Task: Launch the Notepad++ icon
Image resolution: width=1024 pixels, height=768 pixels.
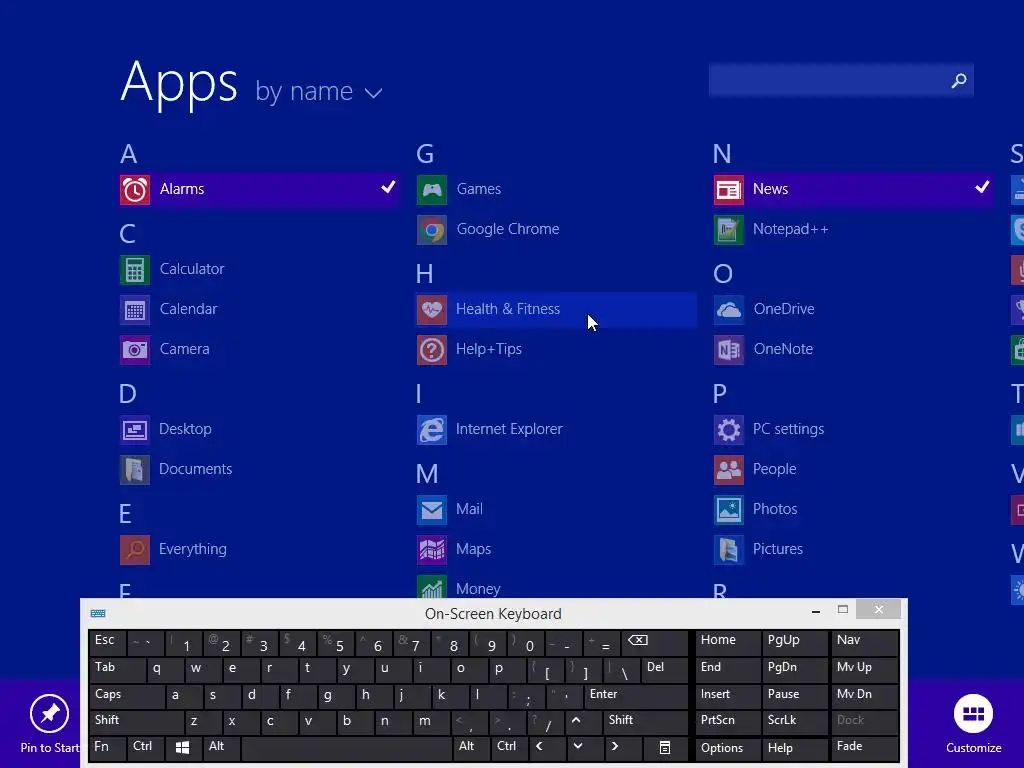Action: (728, 230)
